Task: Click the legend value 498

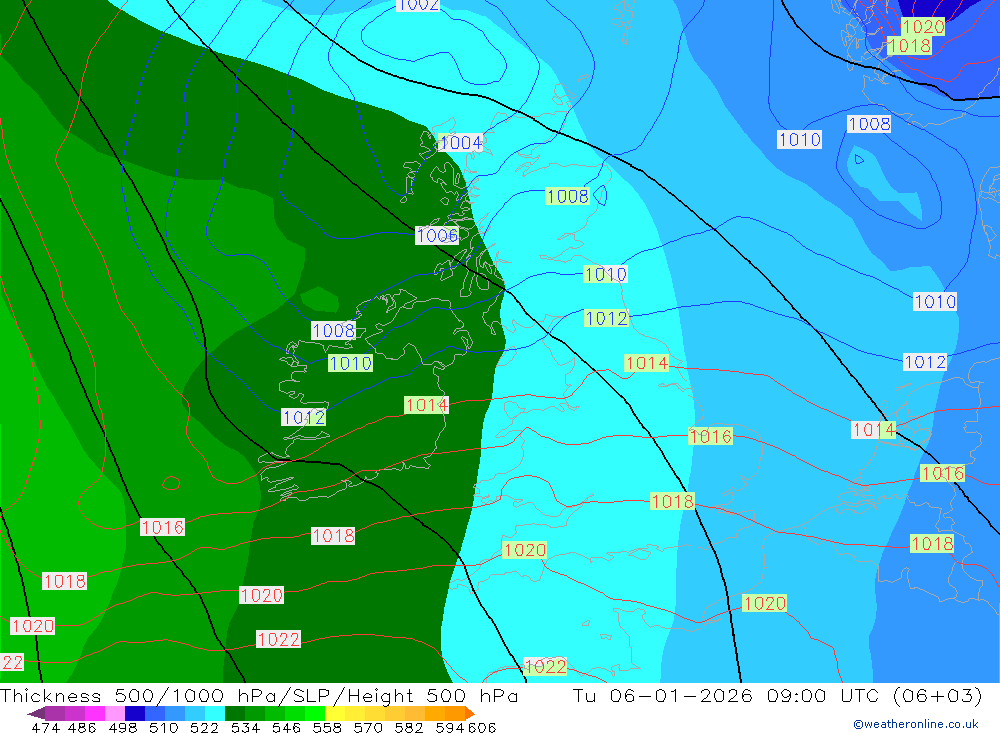Action: (x=122, y=727)
